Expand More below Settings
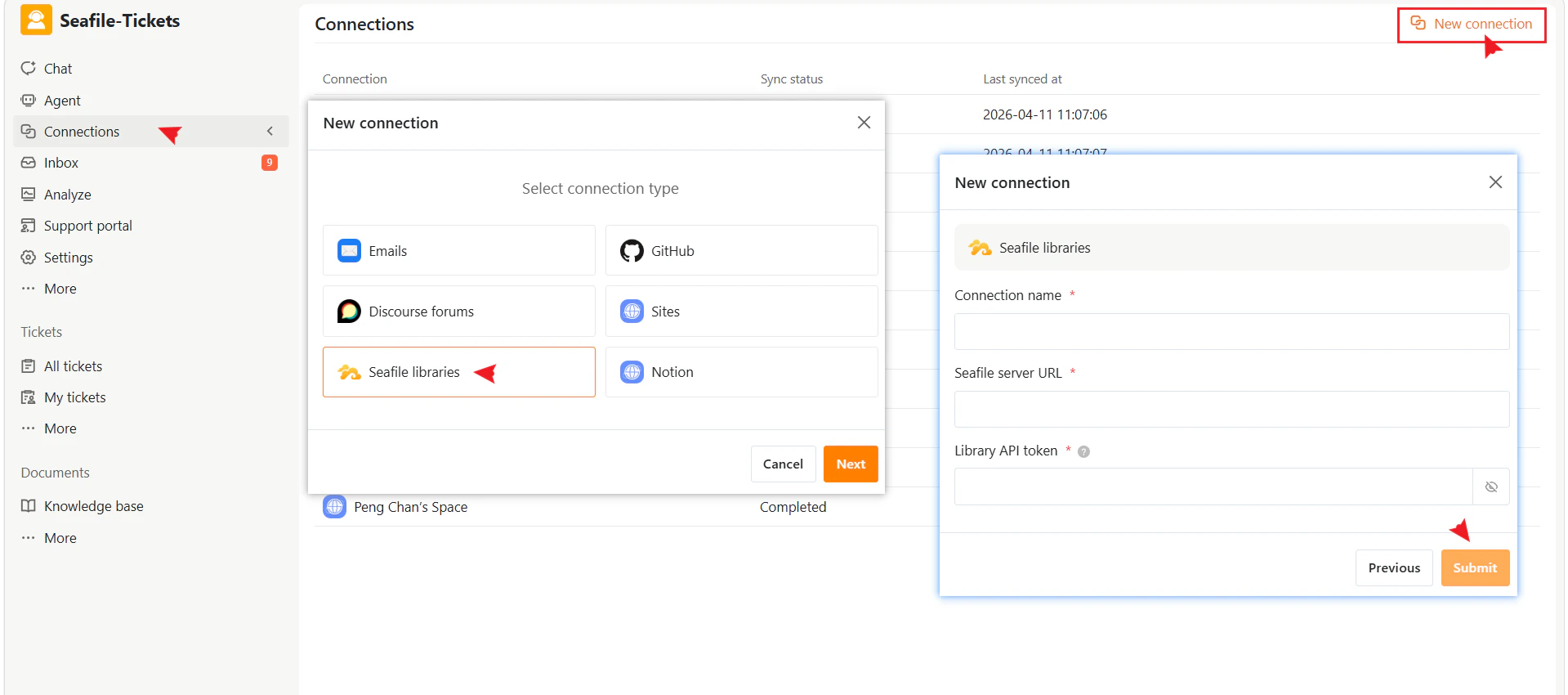The width and height of the screenshot is (1568, 695). (60, 289)
